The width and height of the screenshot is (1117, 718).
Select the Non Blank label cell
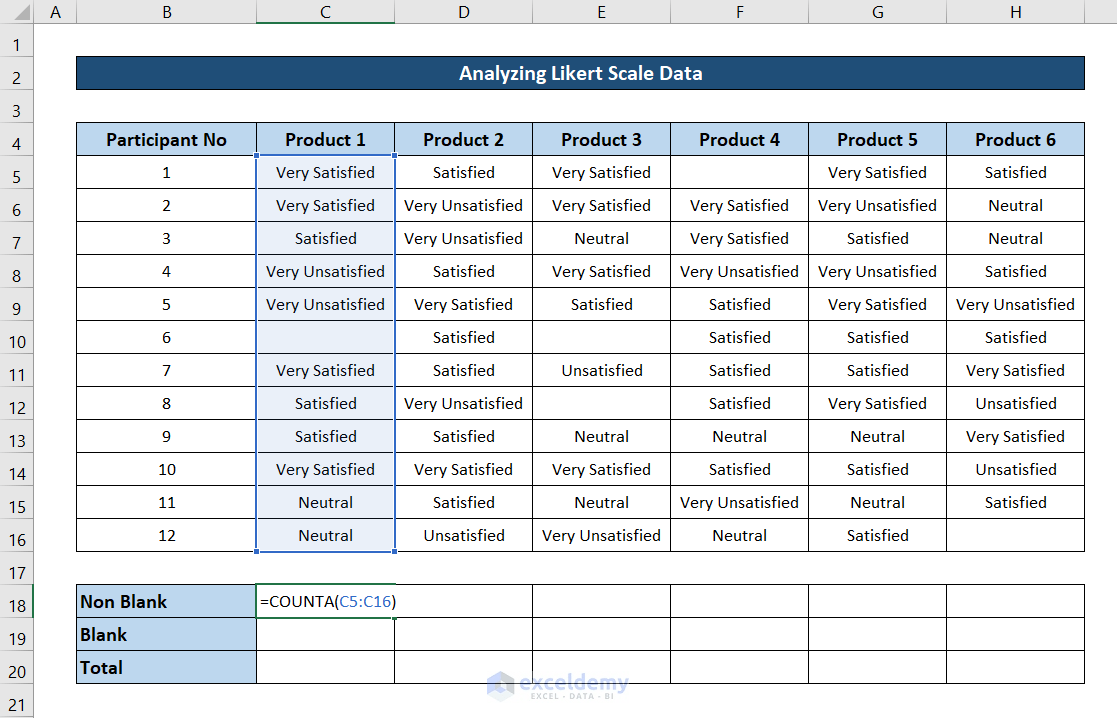(165, 601)
